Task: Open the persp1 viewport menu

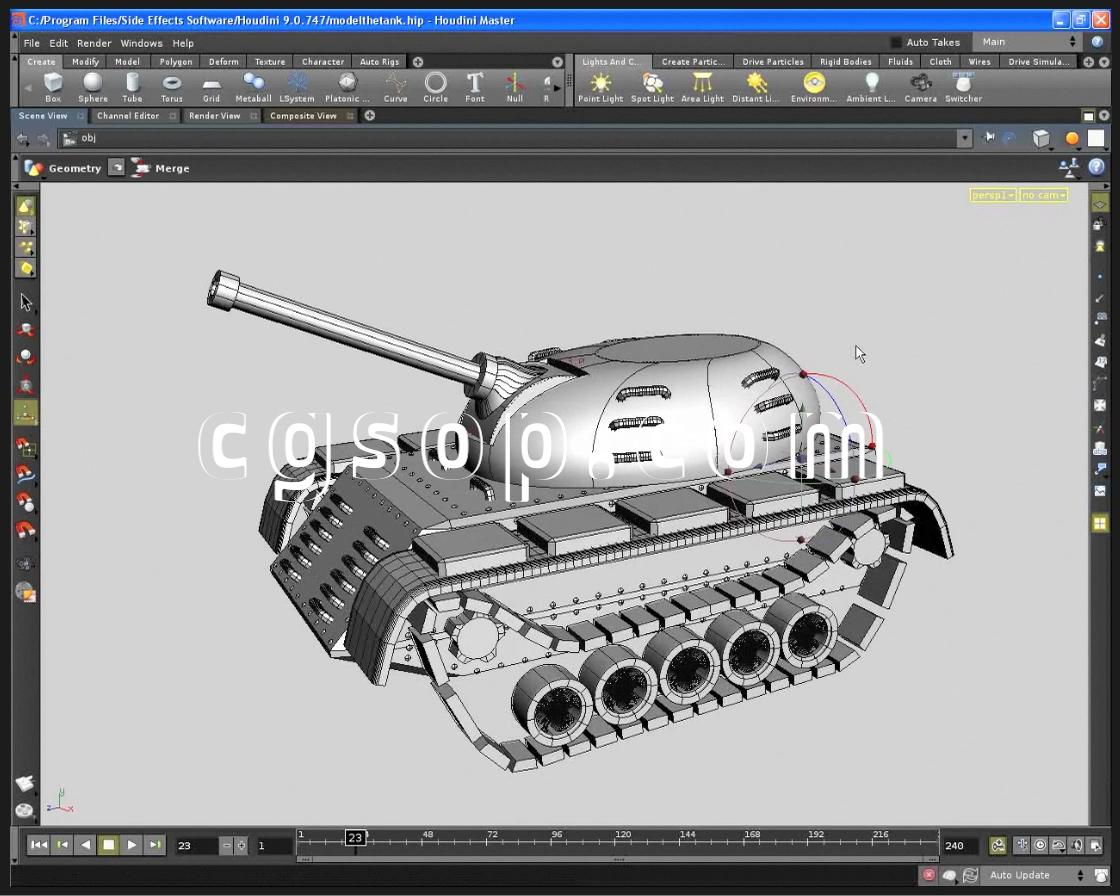Action: [x=993, y=195]
